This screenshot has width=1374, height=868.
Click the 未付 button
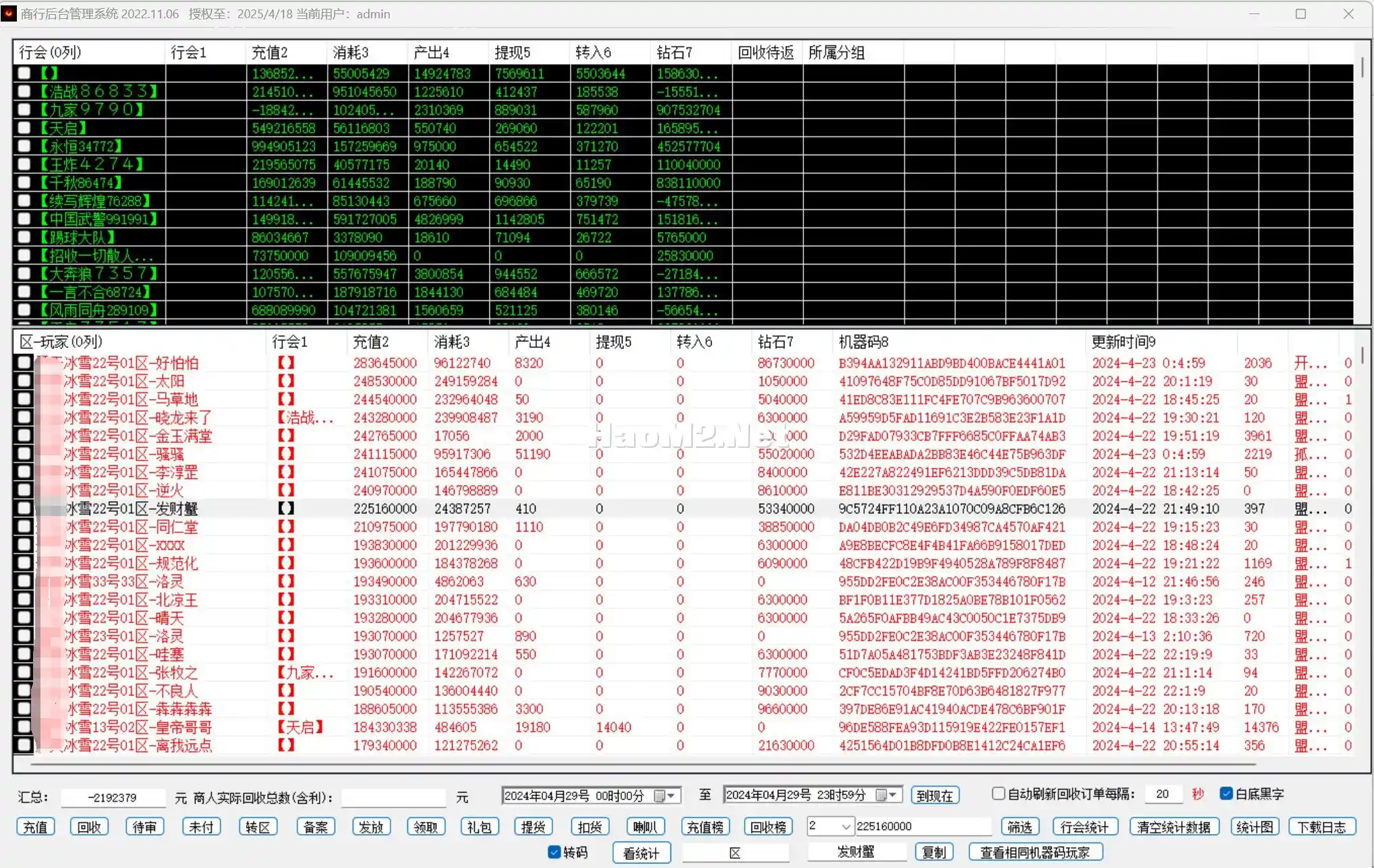click(x=201, y=827)
